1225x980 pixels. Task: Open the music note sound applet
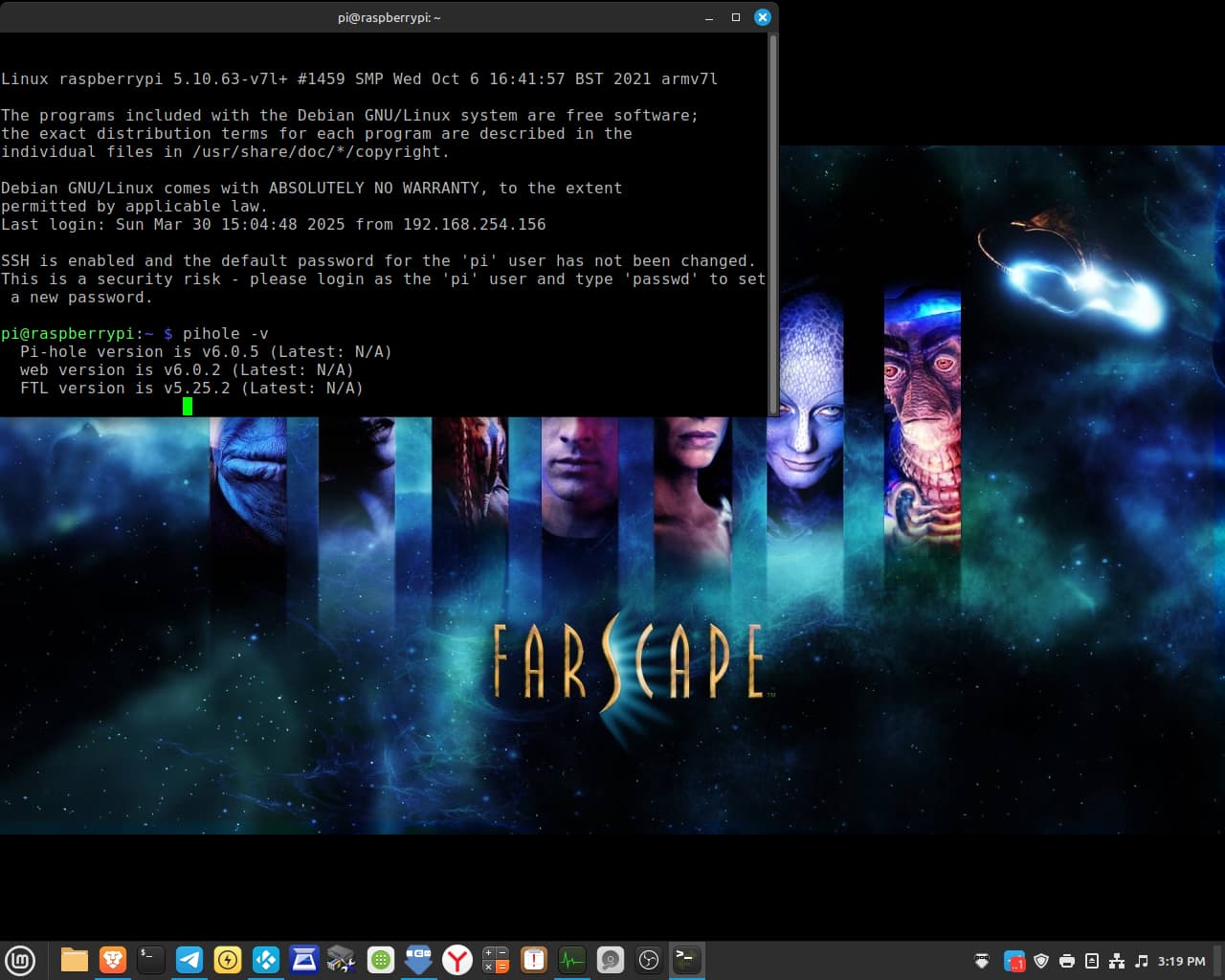point(1141,961)
